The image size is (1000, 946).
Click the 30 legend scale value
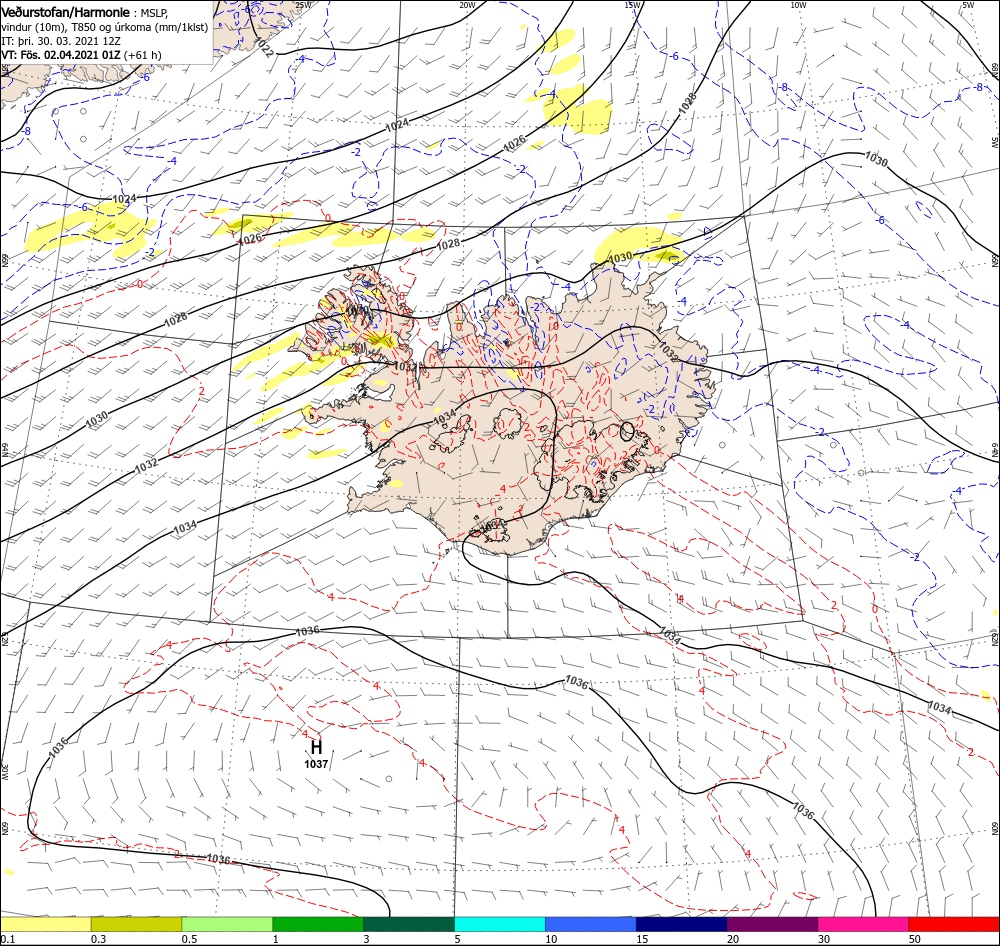(x=824, y=939)
